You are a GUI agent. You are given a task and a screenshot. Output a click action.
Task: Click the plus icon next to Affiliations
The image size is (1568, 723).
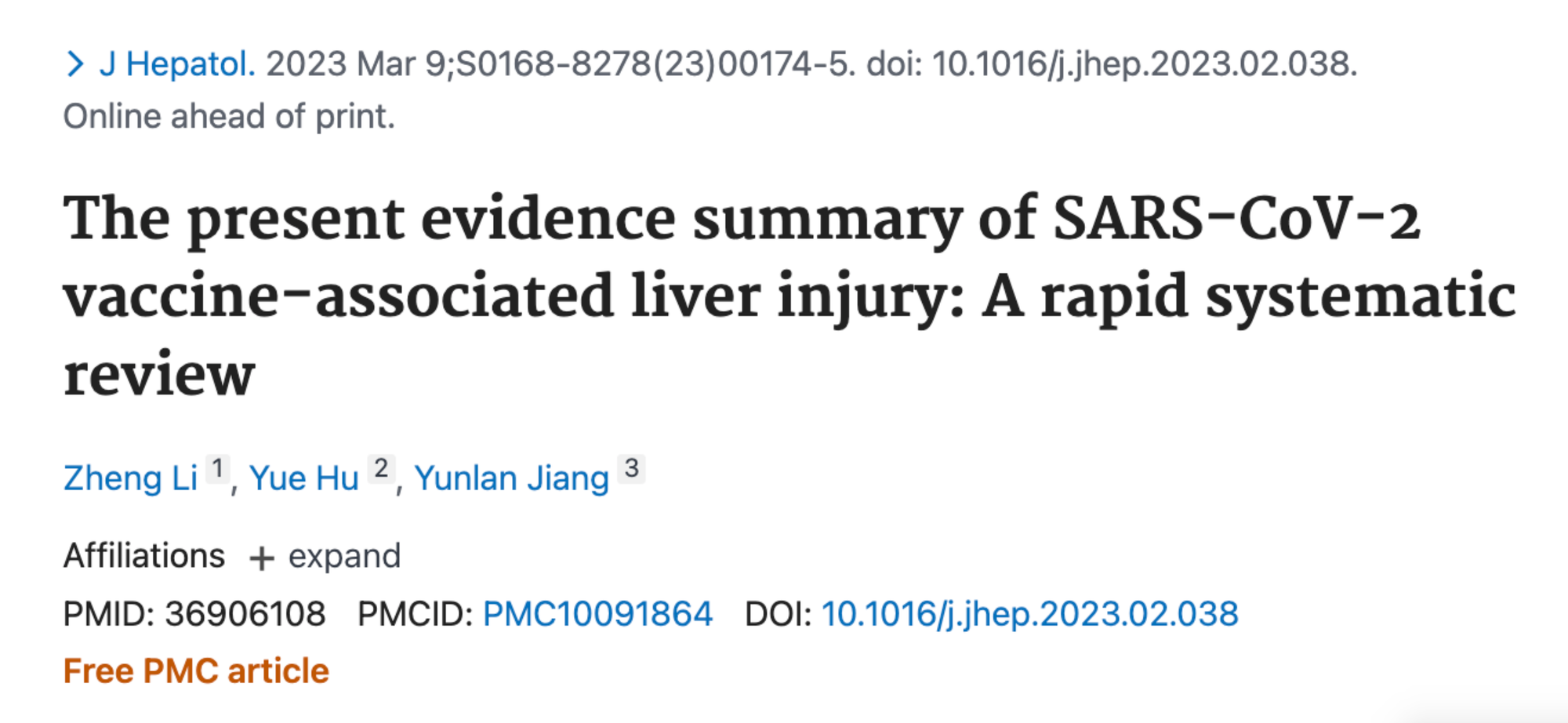click(x=262, y=558)
